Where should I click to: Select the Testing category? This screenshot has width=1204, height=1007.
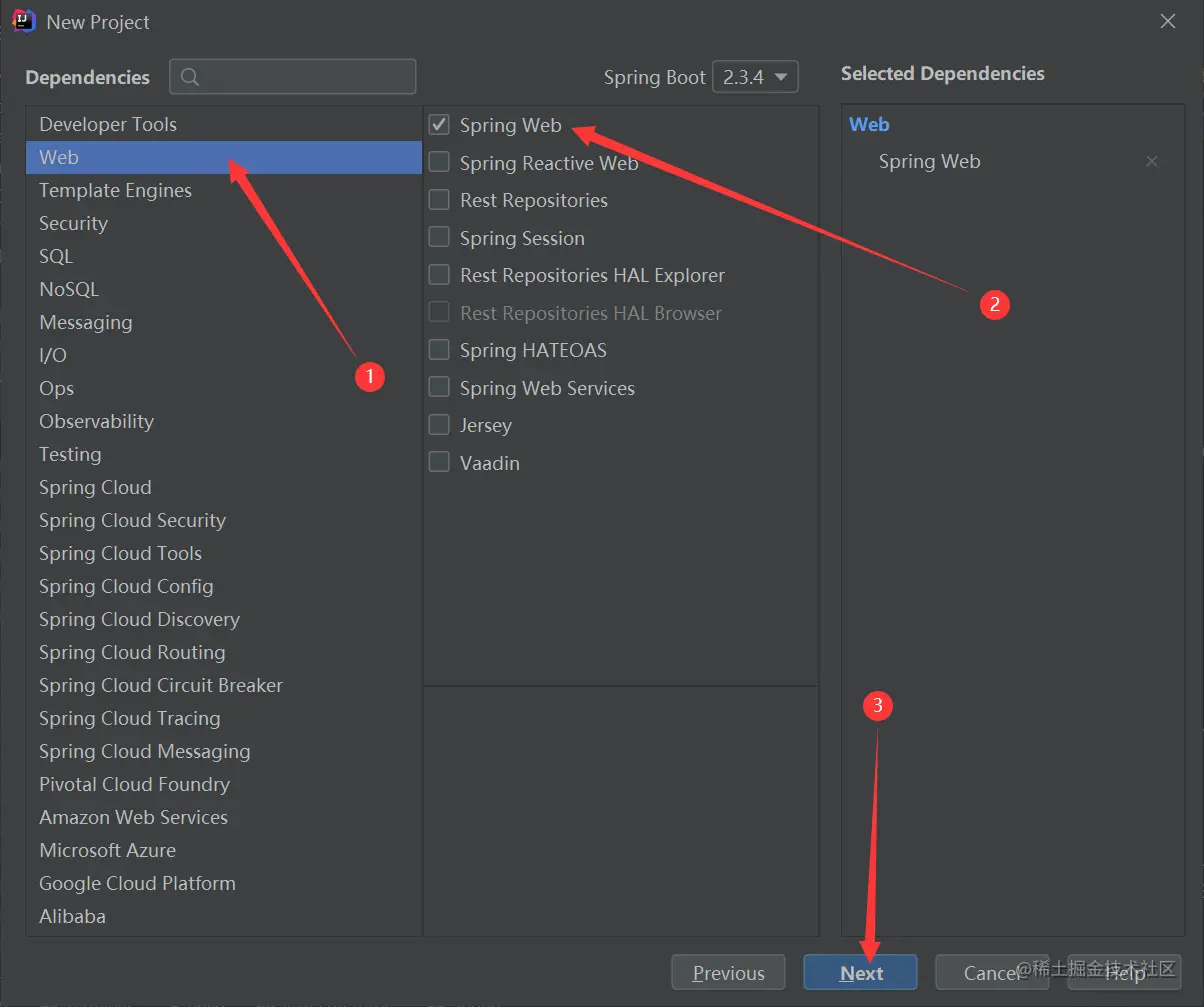coord(224,454)
